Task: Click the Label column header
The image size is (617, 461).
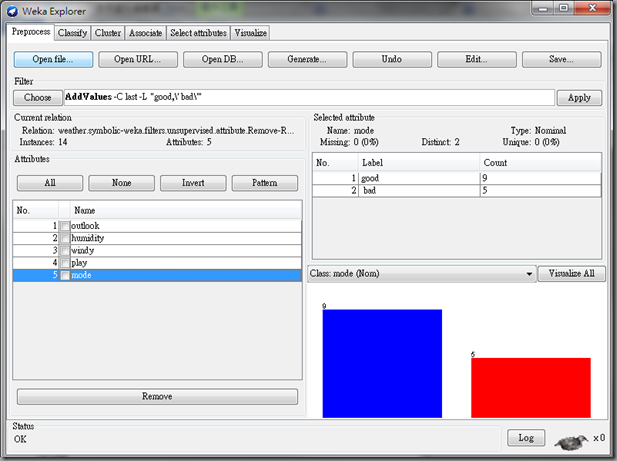Action: (419, 163)
